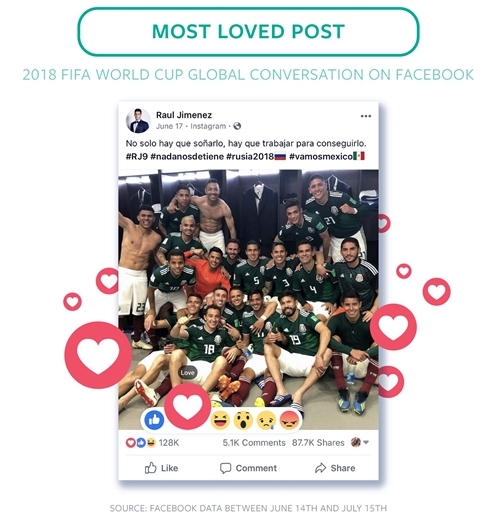View the 87.7K Shares list

(318, 443)
